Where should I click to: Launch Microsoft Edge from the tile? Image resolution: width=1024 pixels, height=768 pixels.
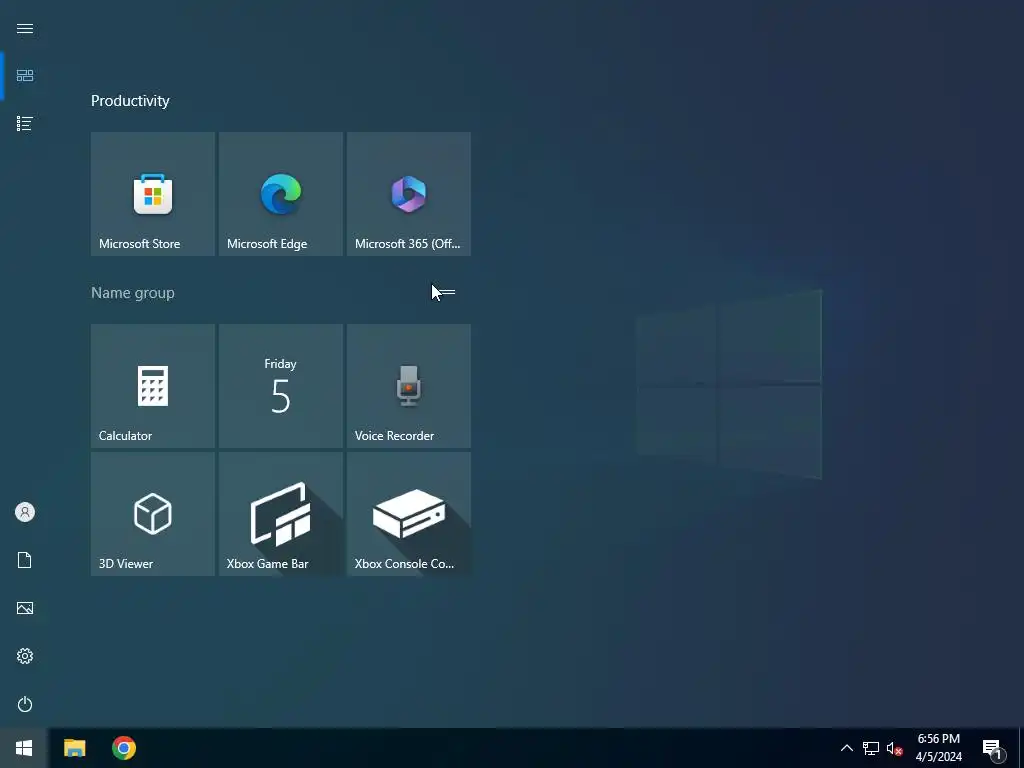pyautogui.click(x=281, y=194)
